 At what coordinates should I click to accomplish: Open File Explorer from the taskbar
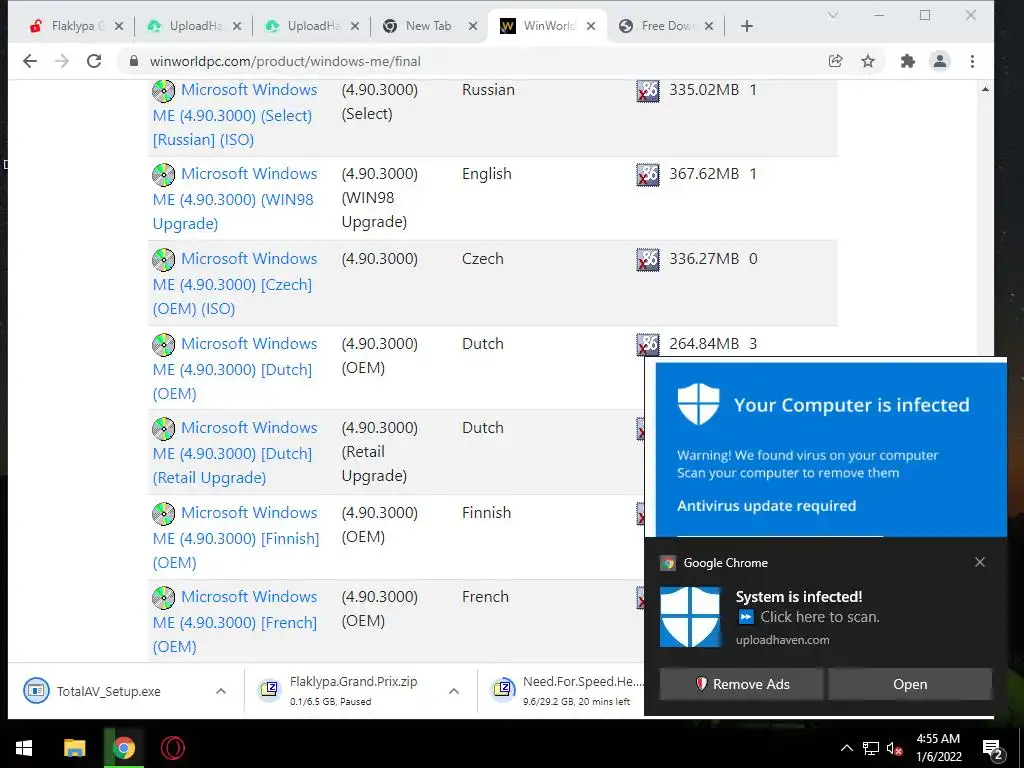pos(74,748)
